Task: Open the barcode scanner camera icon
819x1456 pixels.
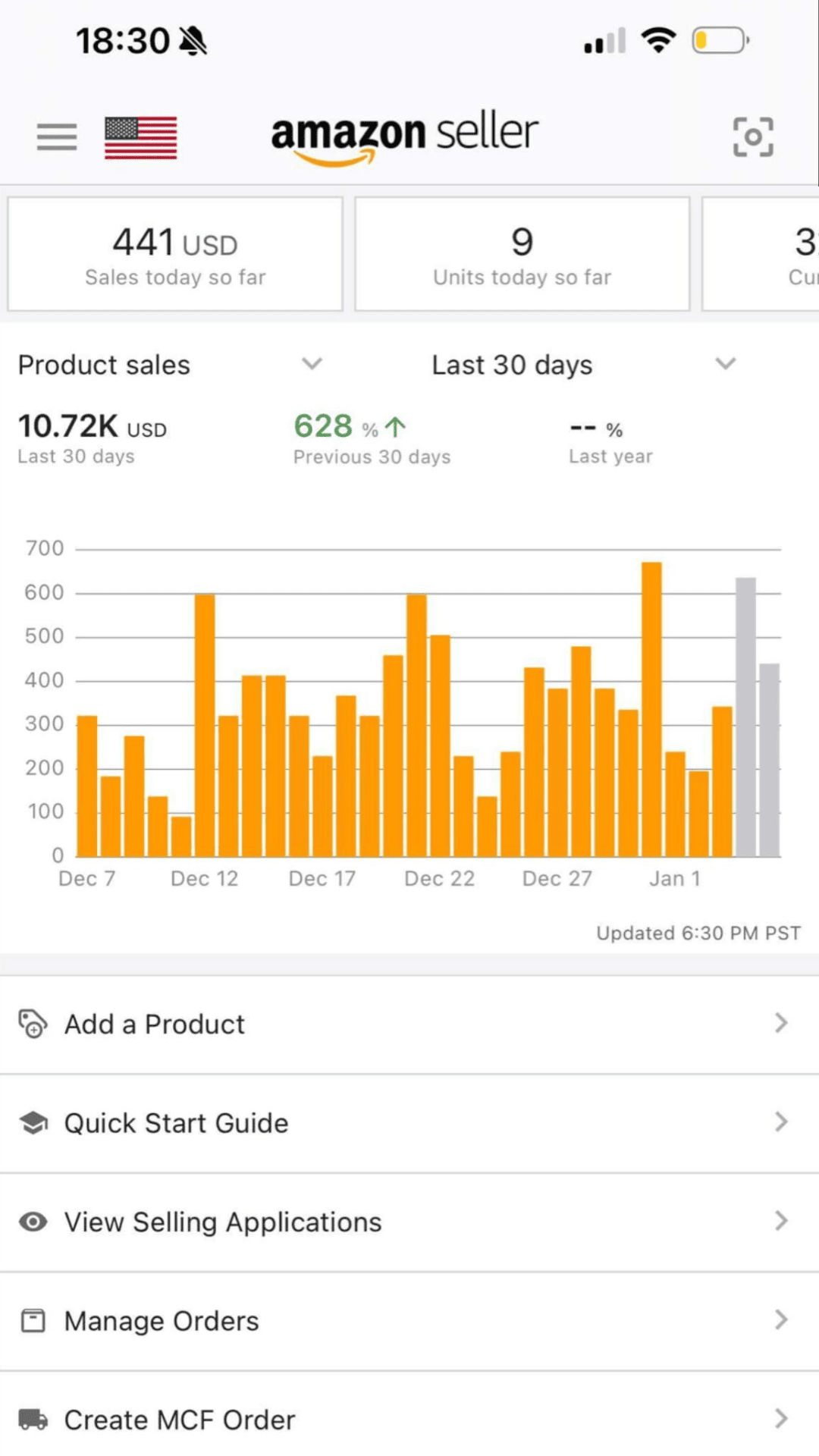Action: (753, 136)
